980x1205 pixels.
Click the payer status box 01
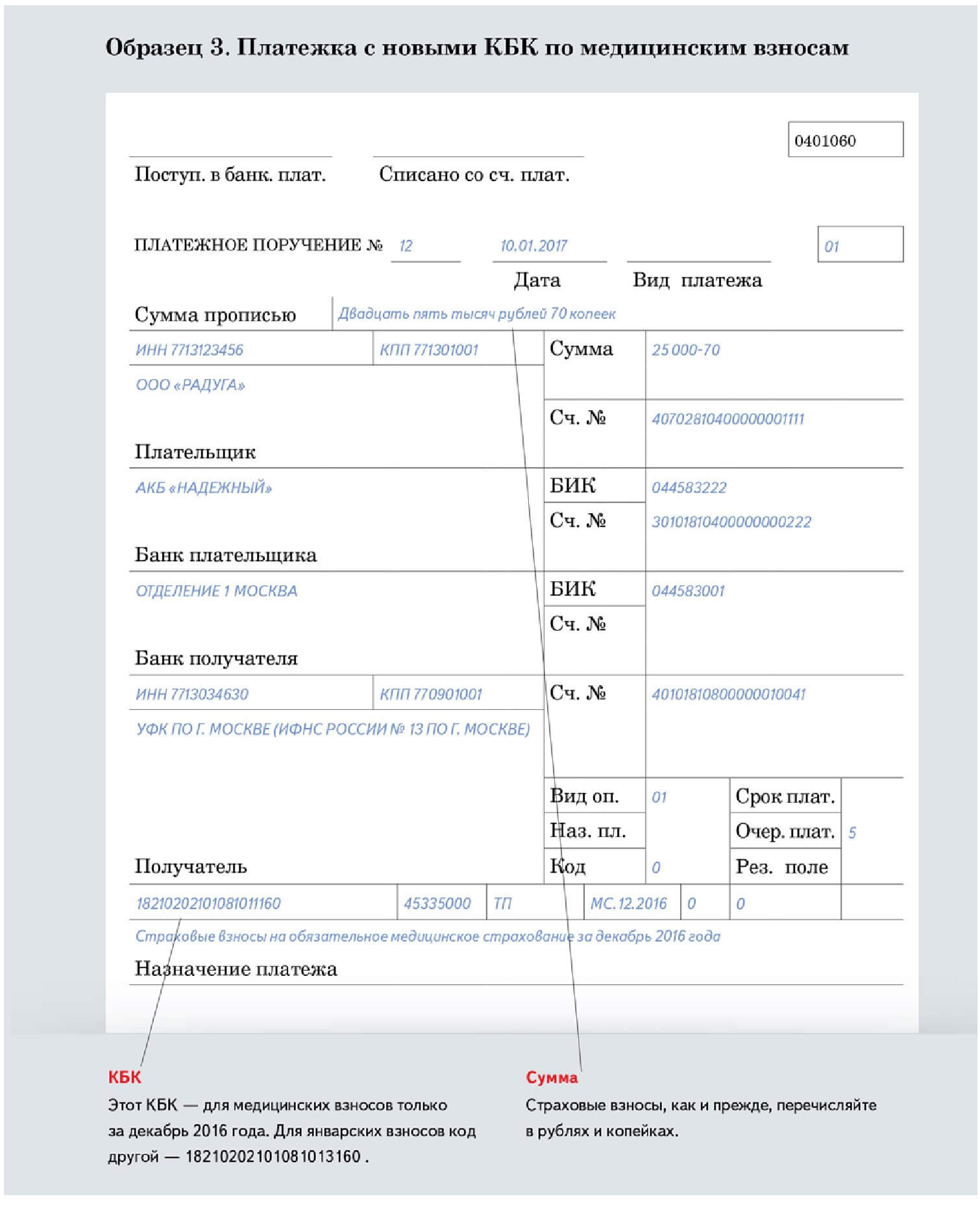point(860,245)
